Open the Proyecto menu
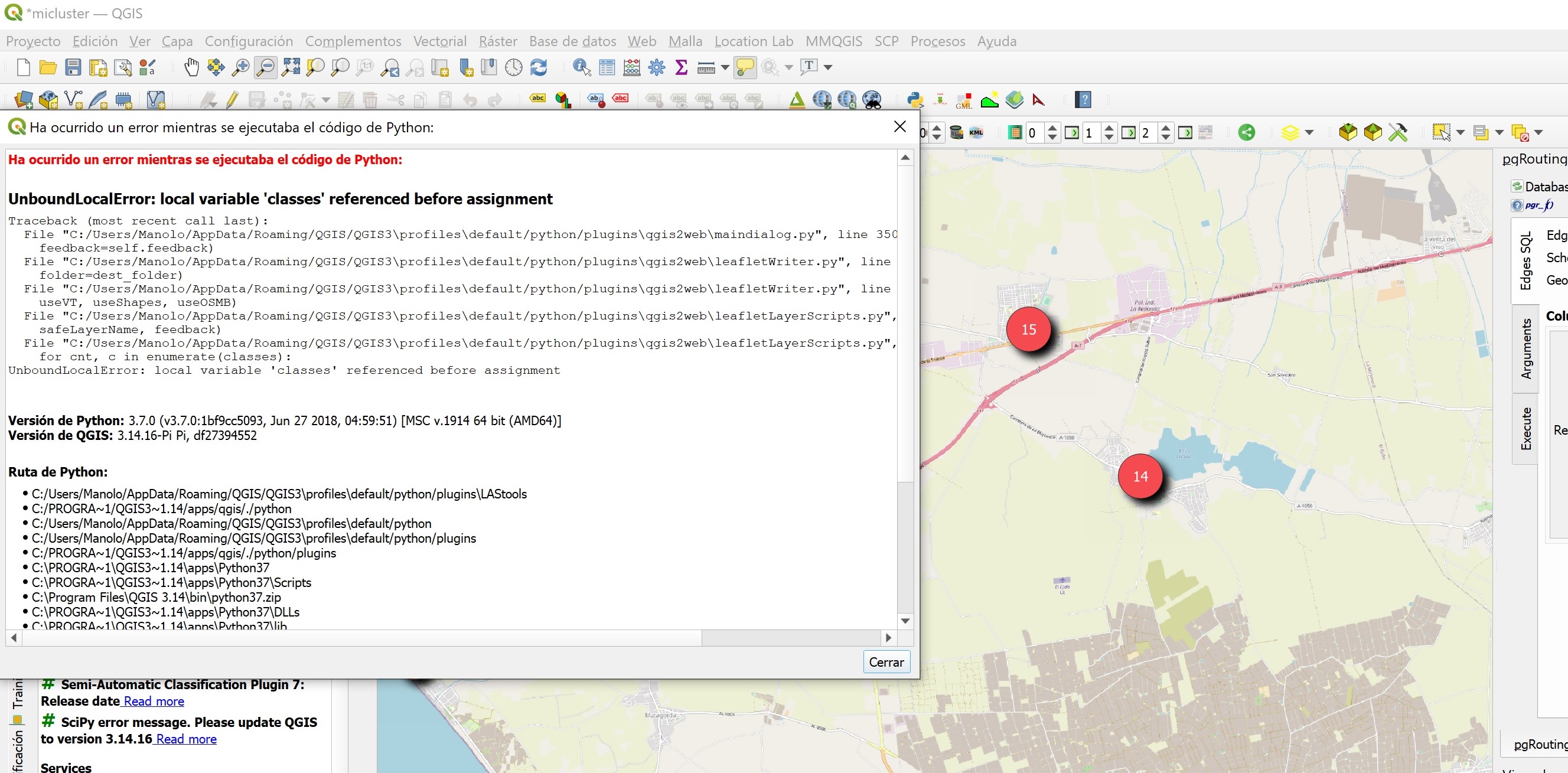This screenshot has width=1568, height=773. pyautogui.click(x=33, y=41)
